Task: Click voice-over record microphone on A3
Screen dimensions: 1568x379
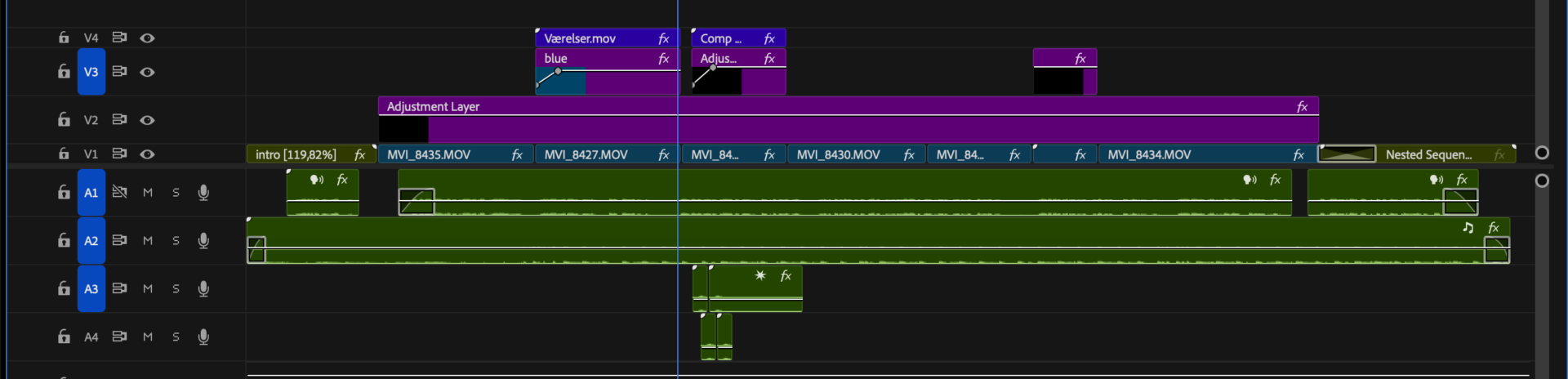Action: 203,289
